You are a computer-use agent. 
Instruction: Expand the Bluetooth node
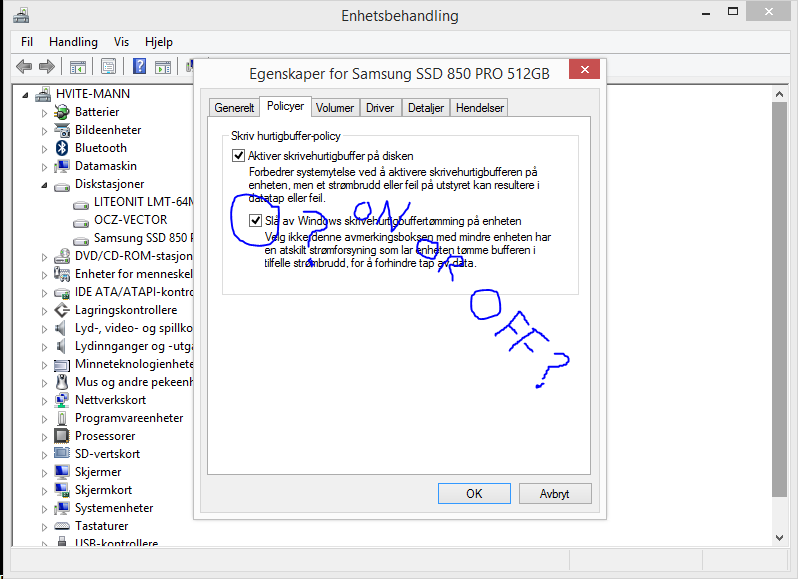click(x=44, y=149)
